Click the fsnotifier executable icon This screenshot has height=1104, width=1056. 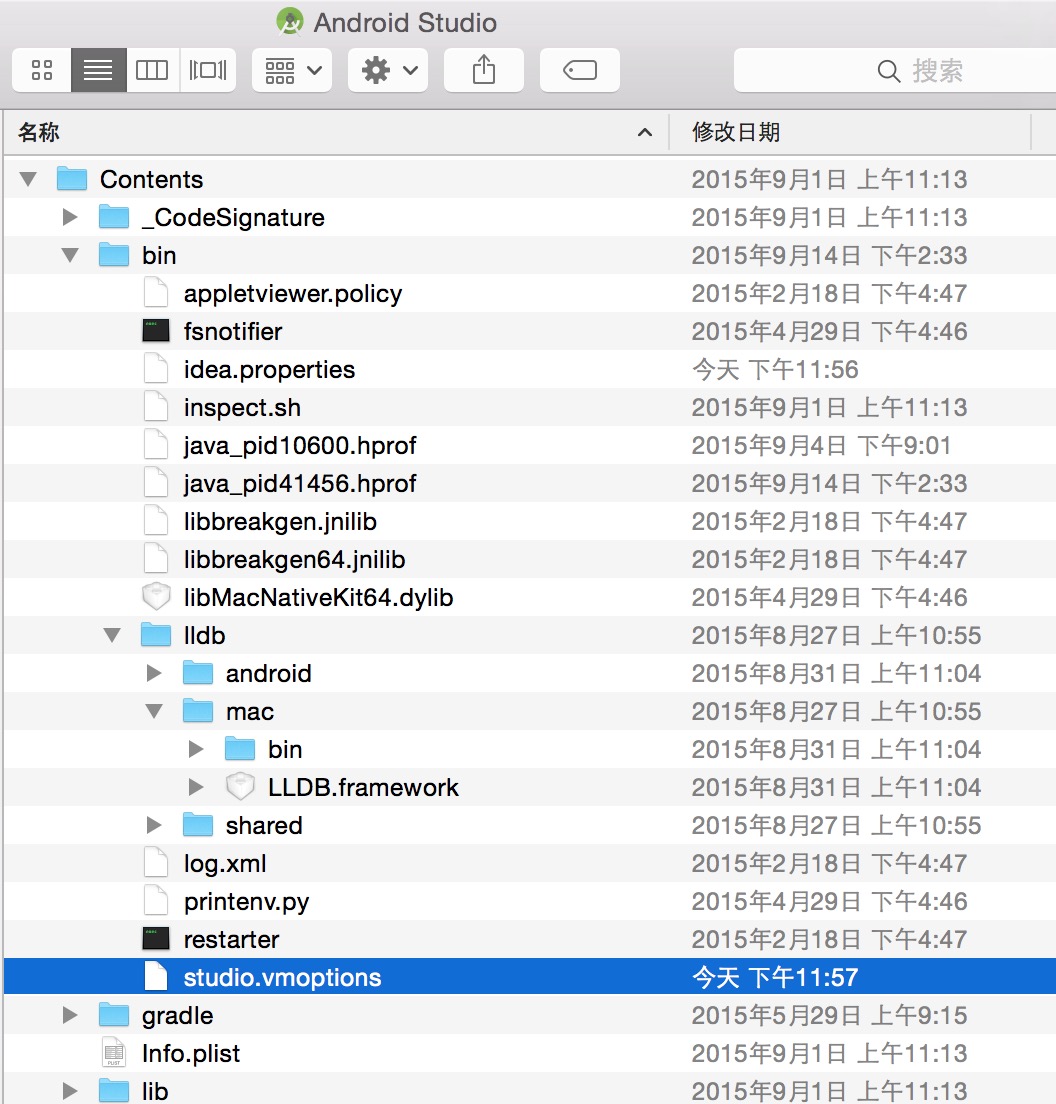pos(156,331)
